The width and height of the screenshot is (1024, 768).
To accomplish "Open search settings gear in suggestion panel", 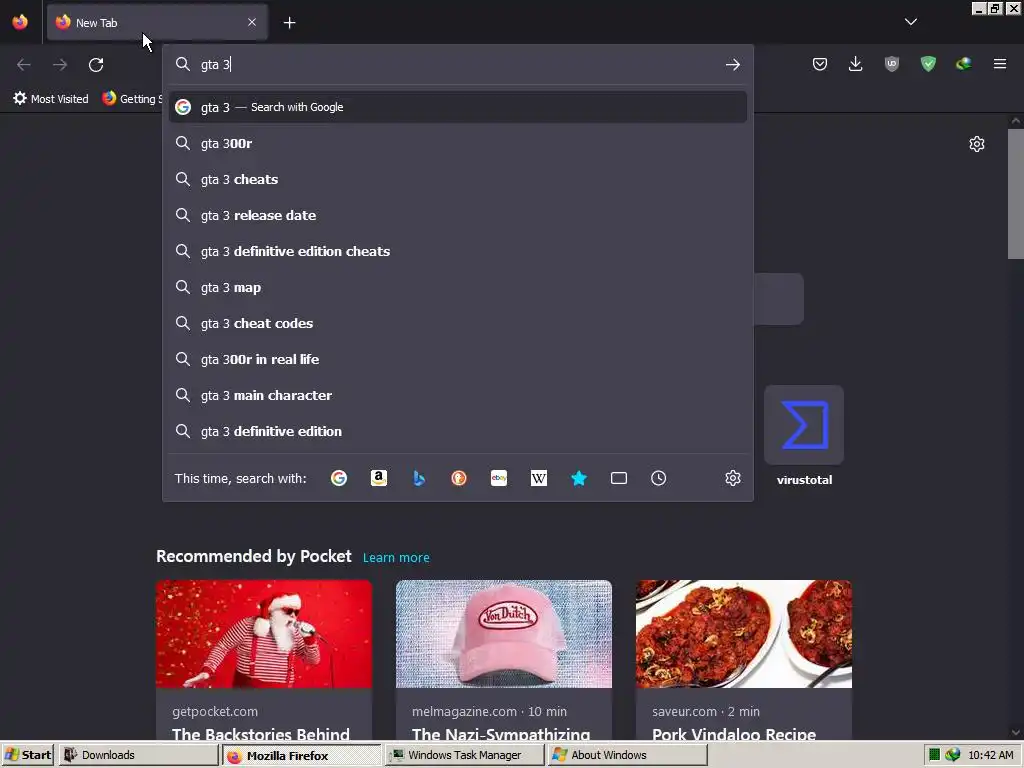I will click(733, 478).
